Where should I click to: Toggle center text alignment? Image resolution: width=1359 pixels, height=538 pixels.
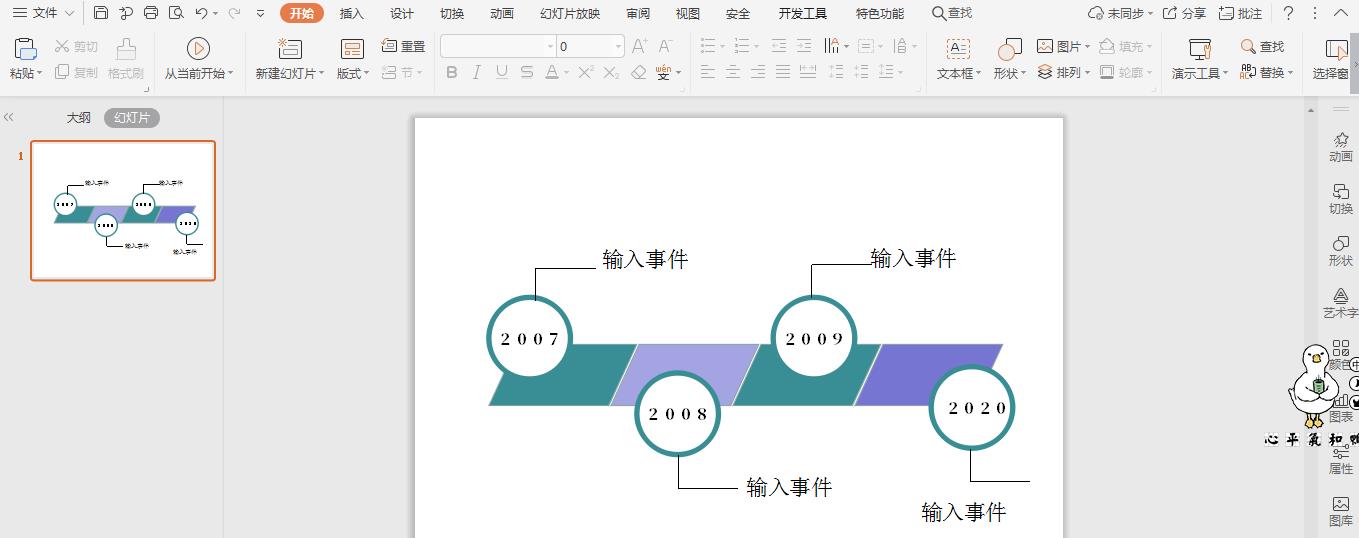coord(733,72)
